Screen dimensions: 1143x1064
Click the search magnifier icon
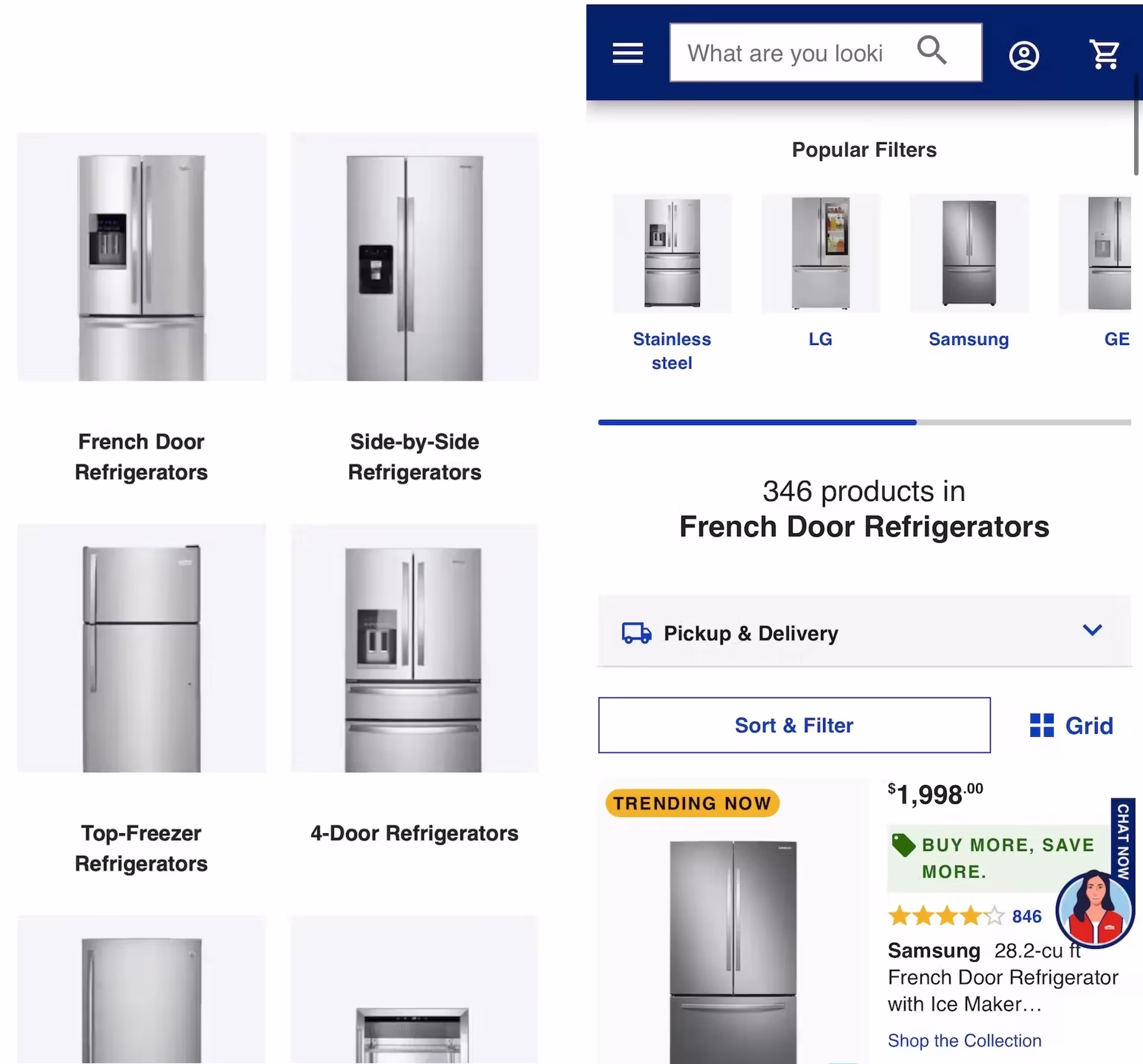pyautogui.click(x=931, y=50)
